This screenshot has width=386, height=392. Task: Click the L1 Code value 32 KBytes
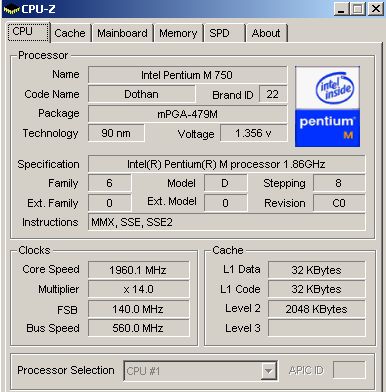(317, 289)
